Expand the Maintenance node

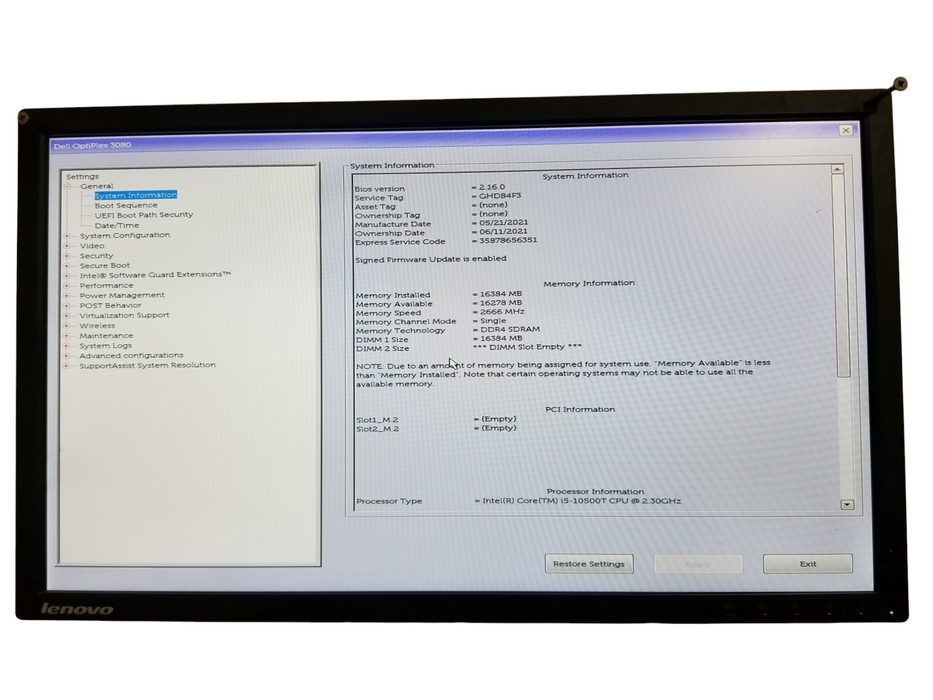[x=67, y=336]
